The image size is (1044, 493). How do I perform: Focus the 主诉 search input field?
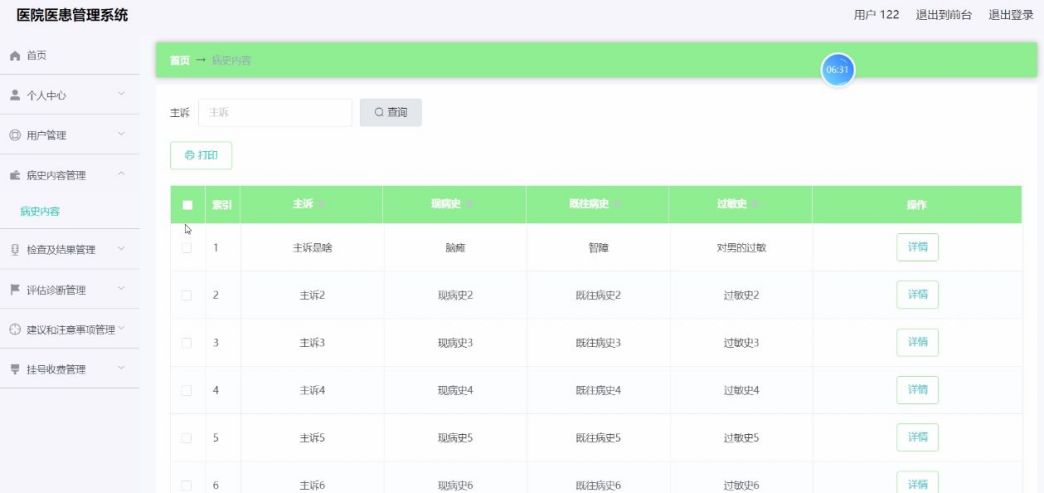pyautogui.click(x=275, y=113)
